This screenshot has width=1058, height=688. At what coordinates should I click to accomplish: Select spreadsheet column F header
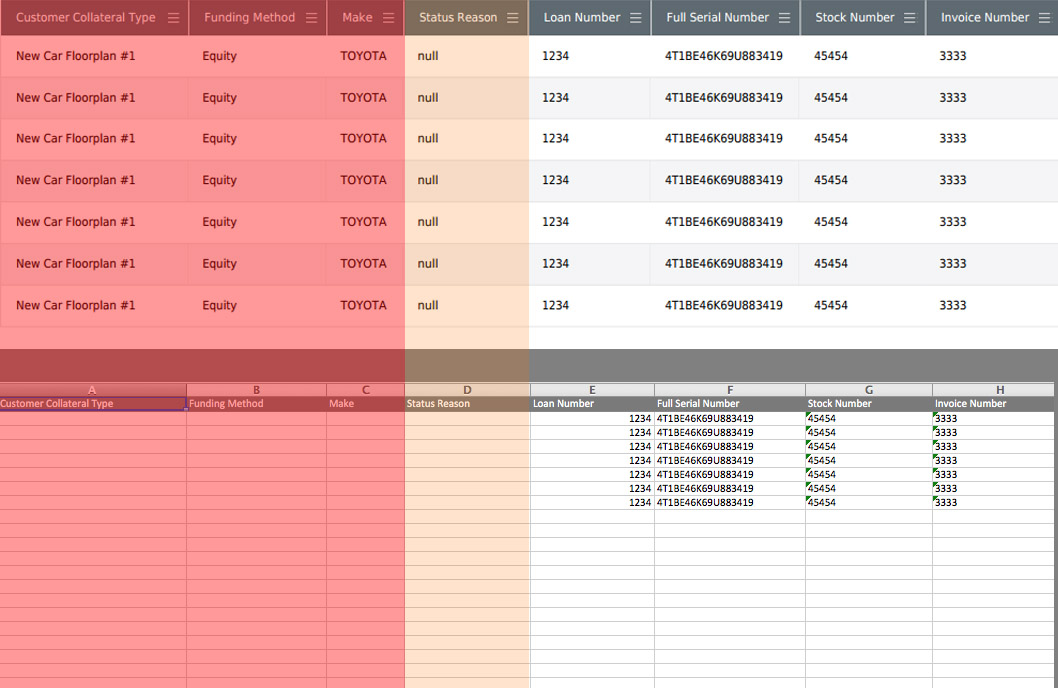click(730, 390)
